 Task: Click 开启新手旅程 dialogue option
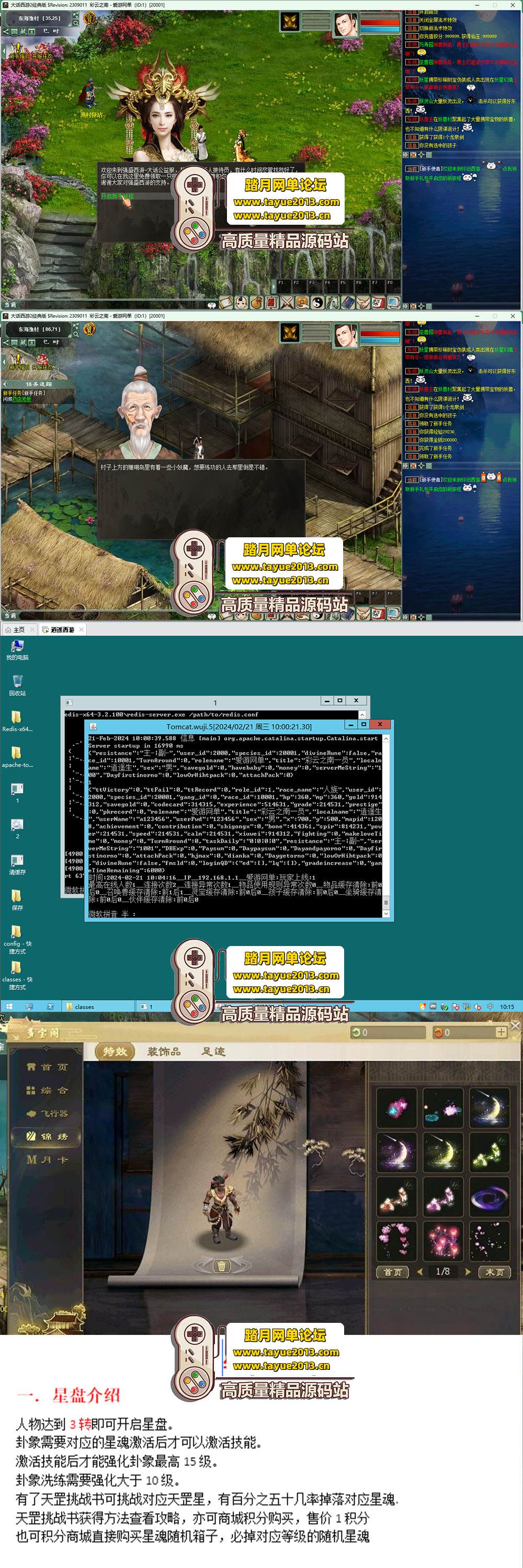[118, 196]
